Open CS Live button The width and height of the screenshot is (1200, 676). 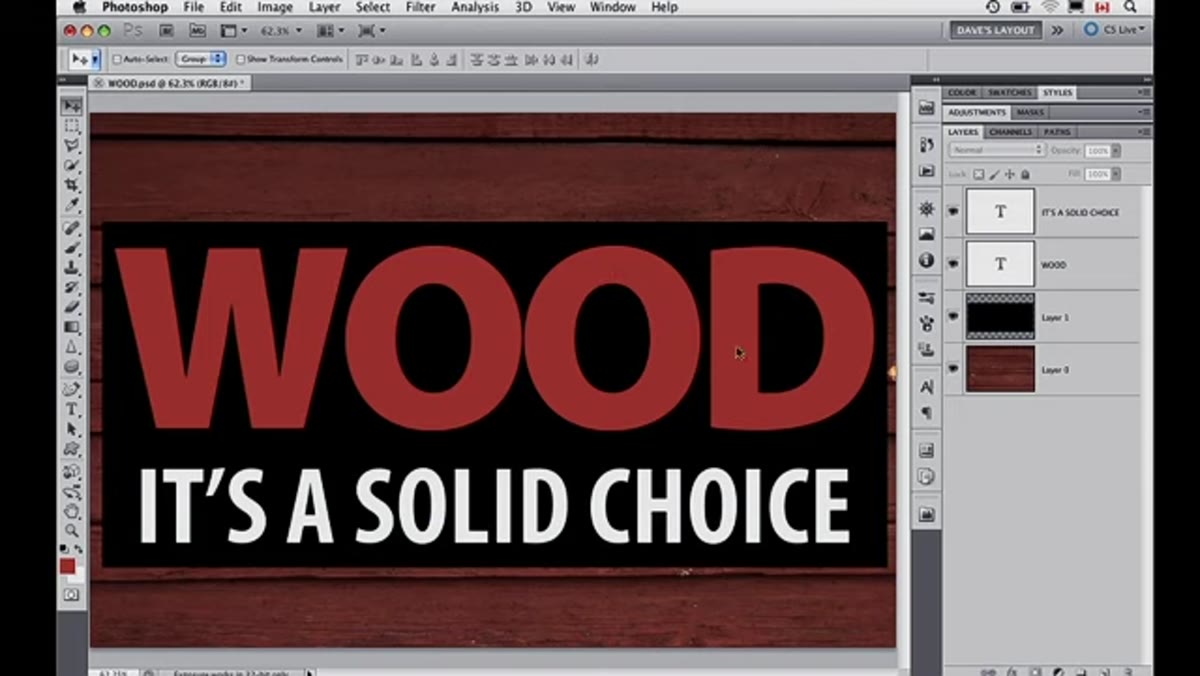1115,30
